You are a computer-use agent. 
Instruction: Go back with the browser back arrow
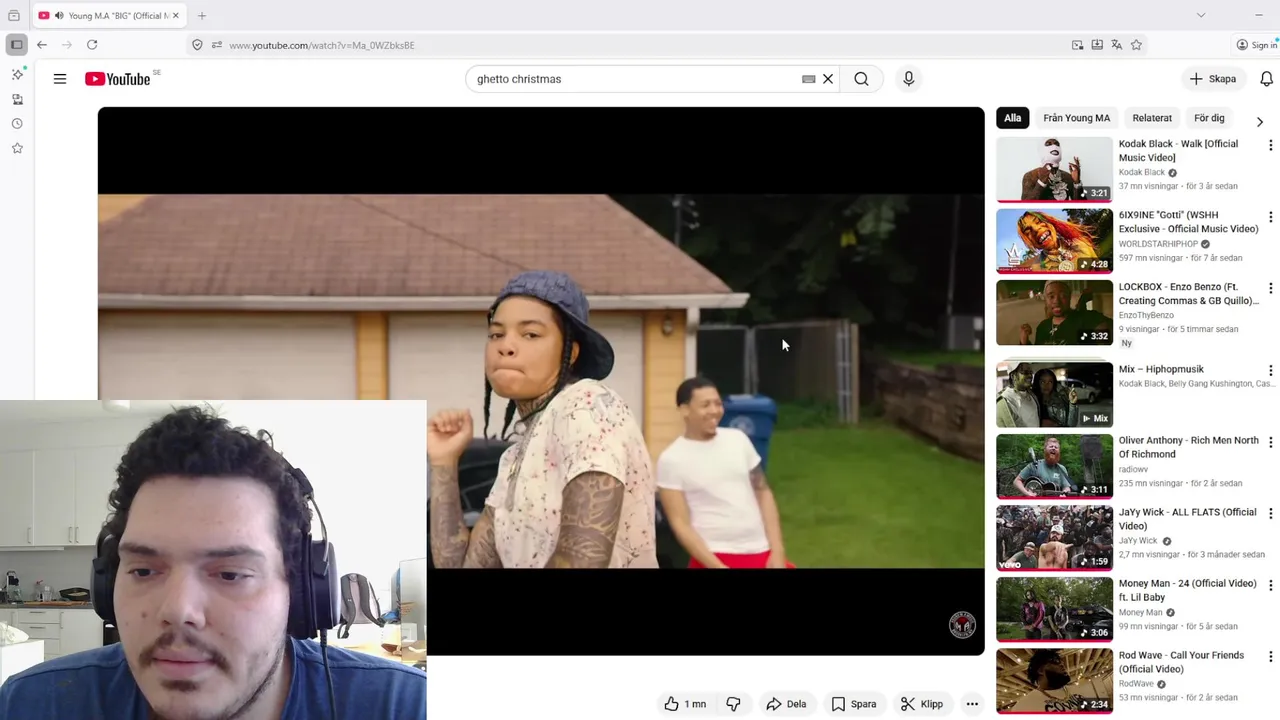pyautogui.click(x=42, y=45)
